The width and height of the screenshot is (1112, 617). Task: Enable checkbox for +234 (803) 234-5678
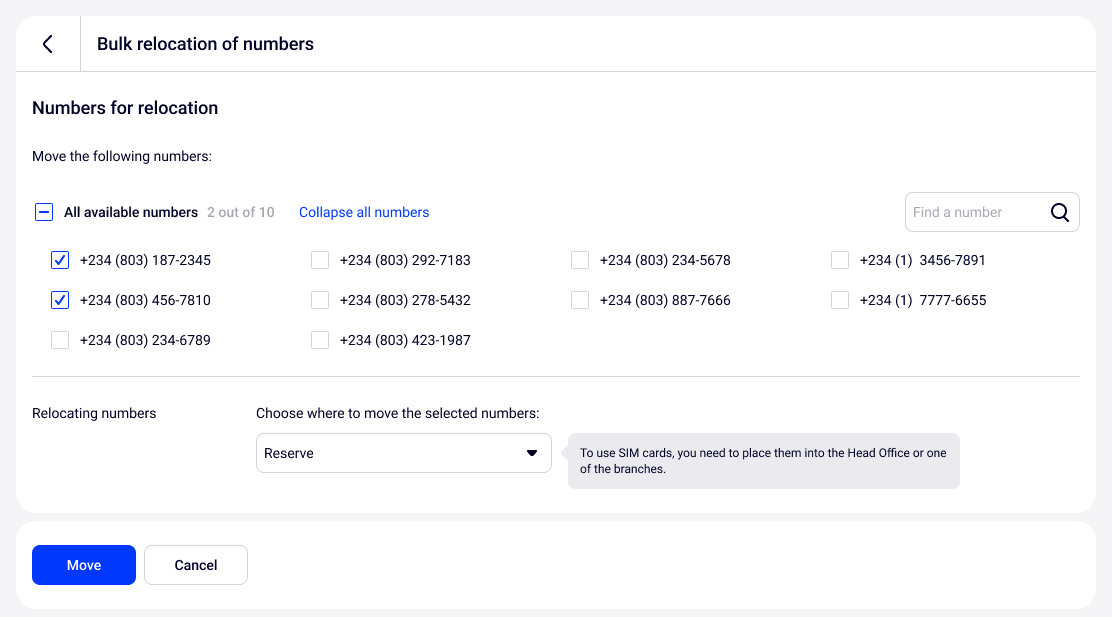pos(580,260)
